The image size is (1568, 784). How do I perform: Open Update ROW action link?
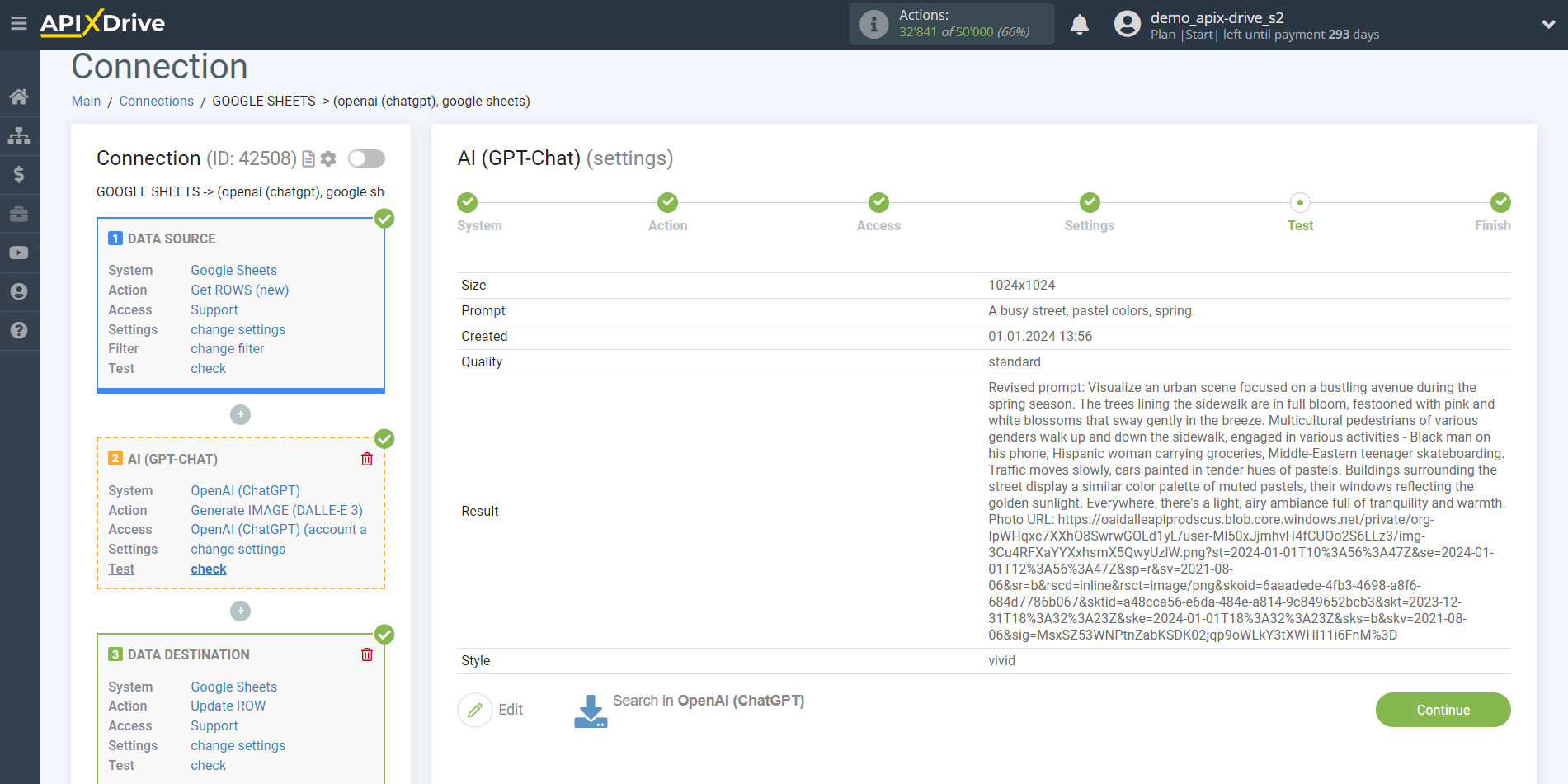(228, 706)
